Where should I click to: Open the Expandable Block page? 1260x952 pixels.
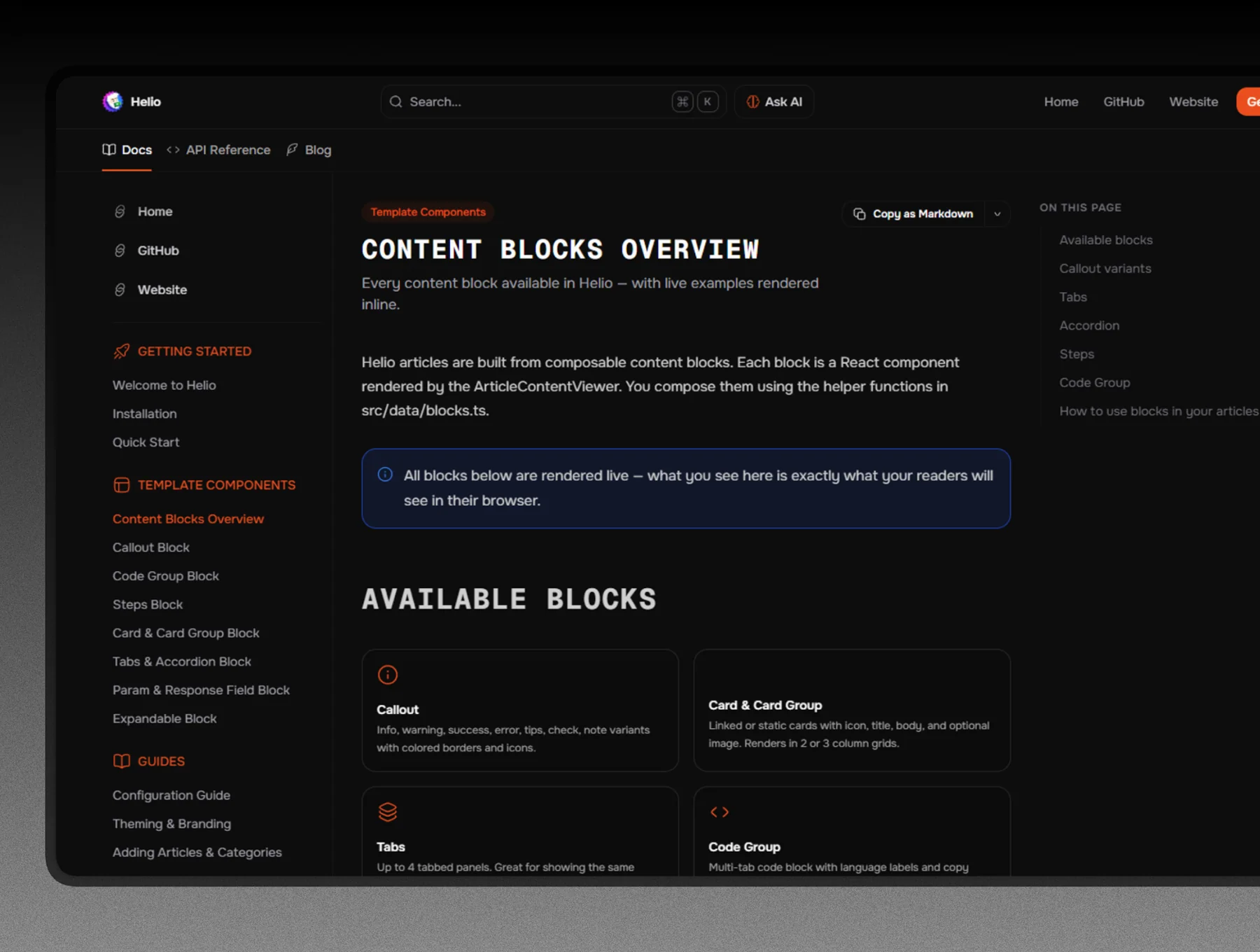(x=164, y=719)
